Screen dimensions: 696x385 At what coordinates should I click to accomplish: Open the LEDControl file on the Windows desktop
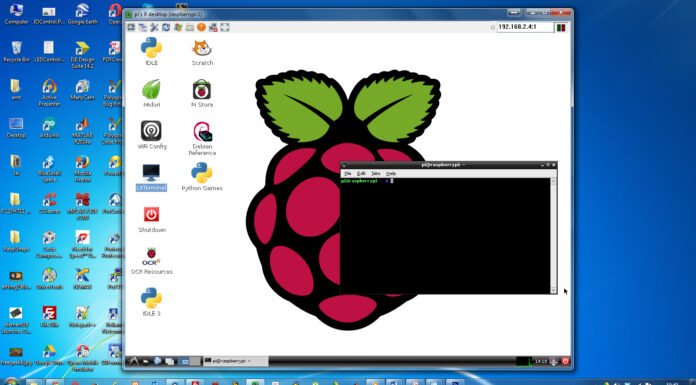coord(49,52)
